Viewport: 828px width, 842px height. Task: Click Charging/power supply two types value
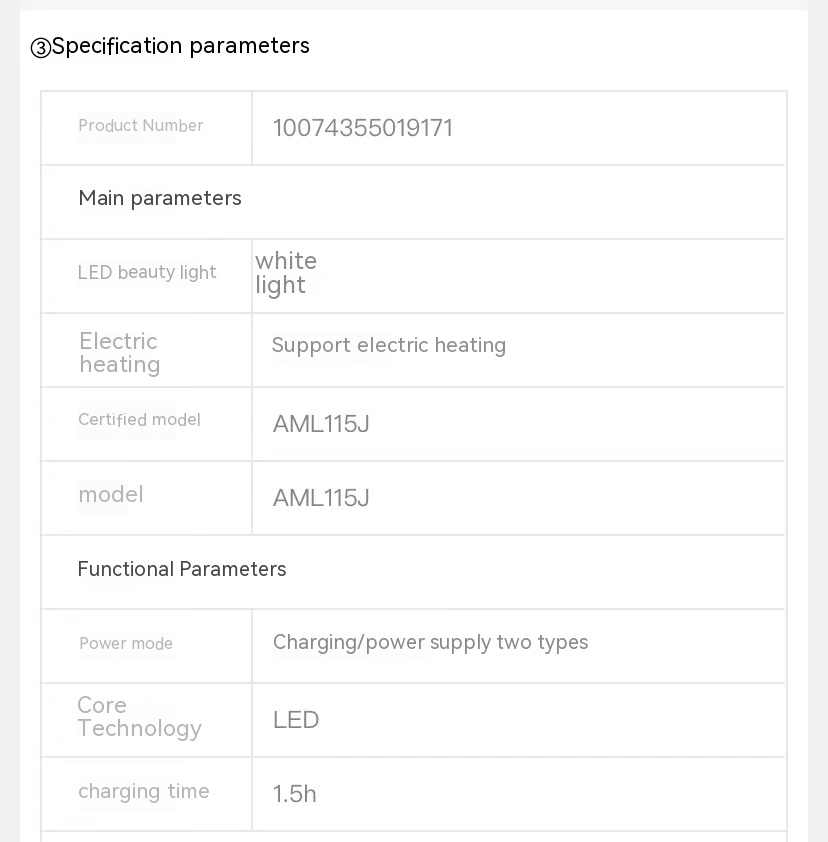(x=430, y=642)
